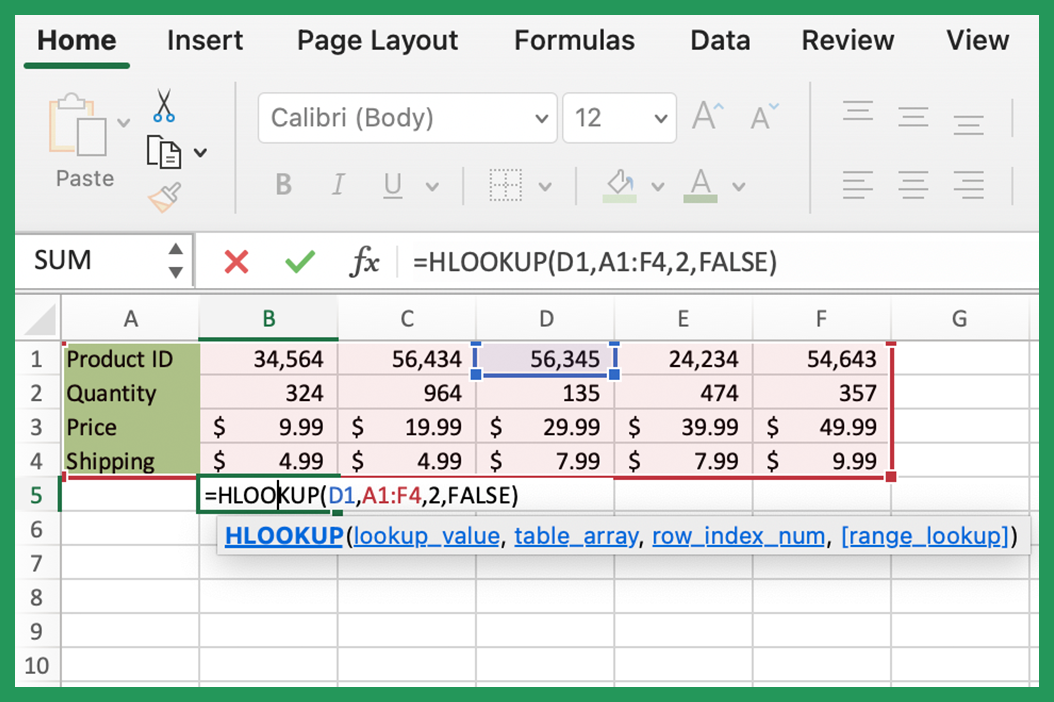This screenshot has height=702, width=1054.
Task: Click the lookup_value link in the tooltip
Action: pyautogui.click(x=426, y=536)
